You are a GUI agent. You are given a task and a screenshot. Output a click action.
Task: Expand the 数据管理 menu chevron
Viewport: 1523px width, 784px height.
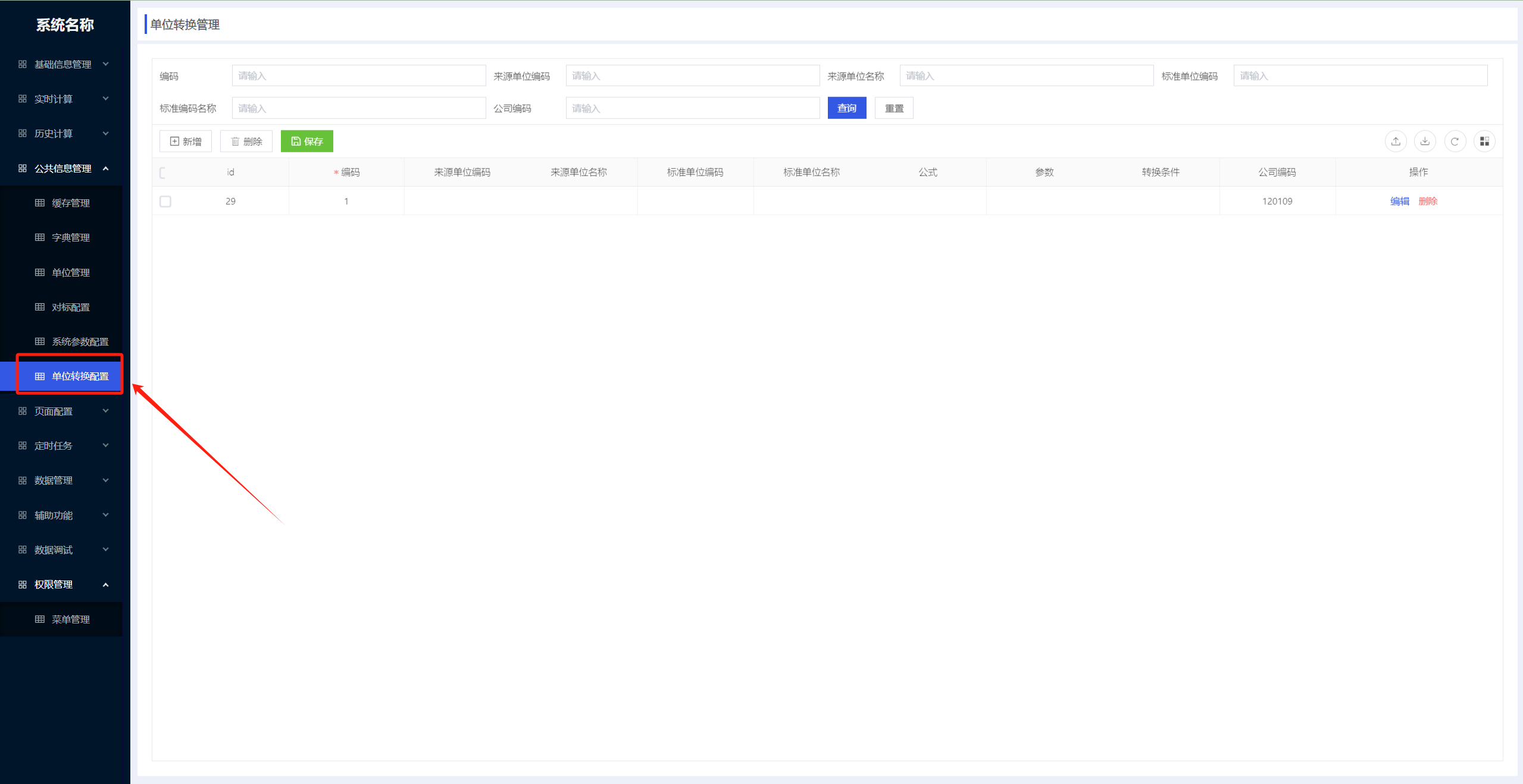106,480
